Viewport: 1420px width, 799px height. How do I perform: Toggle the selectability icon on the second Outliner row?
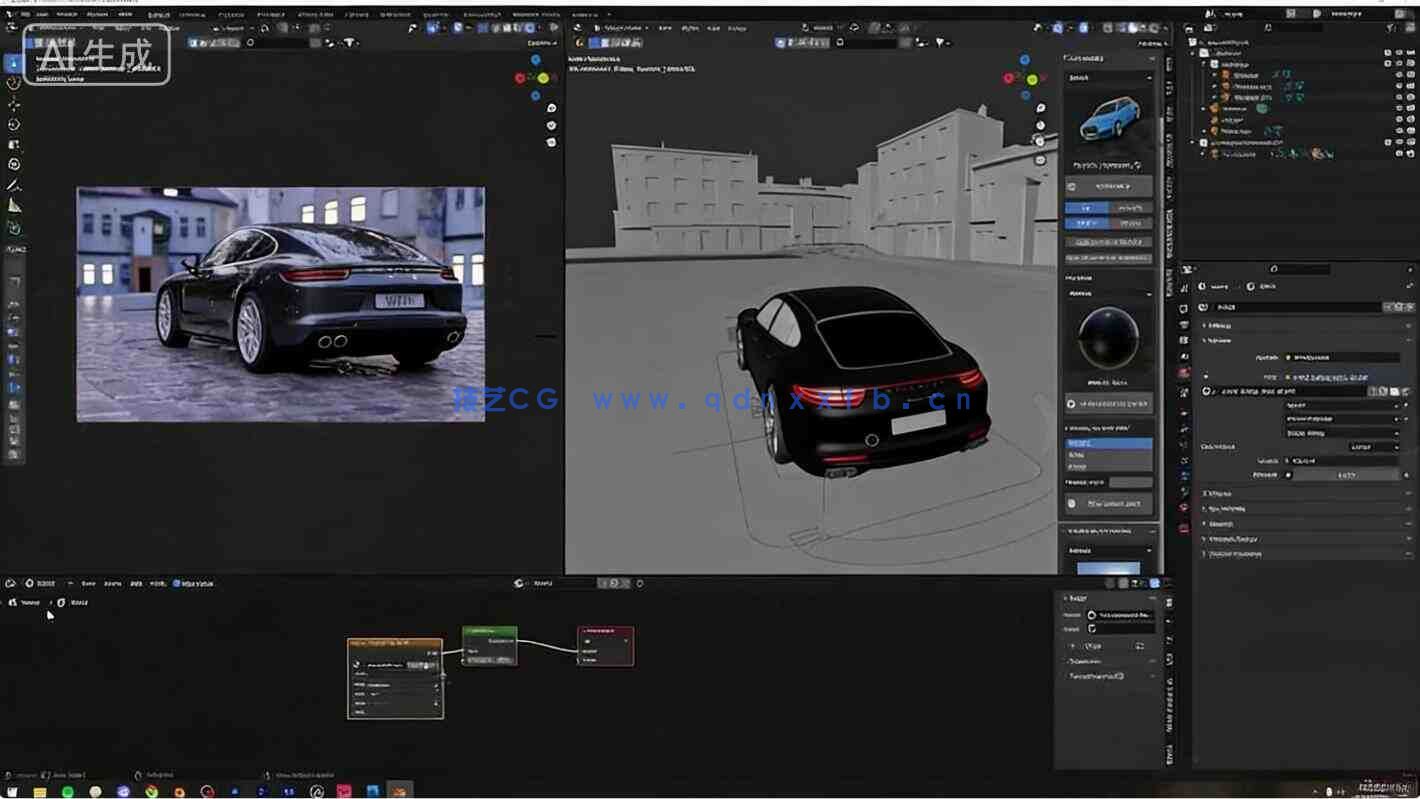click(x=1390, y=64)
